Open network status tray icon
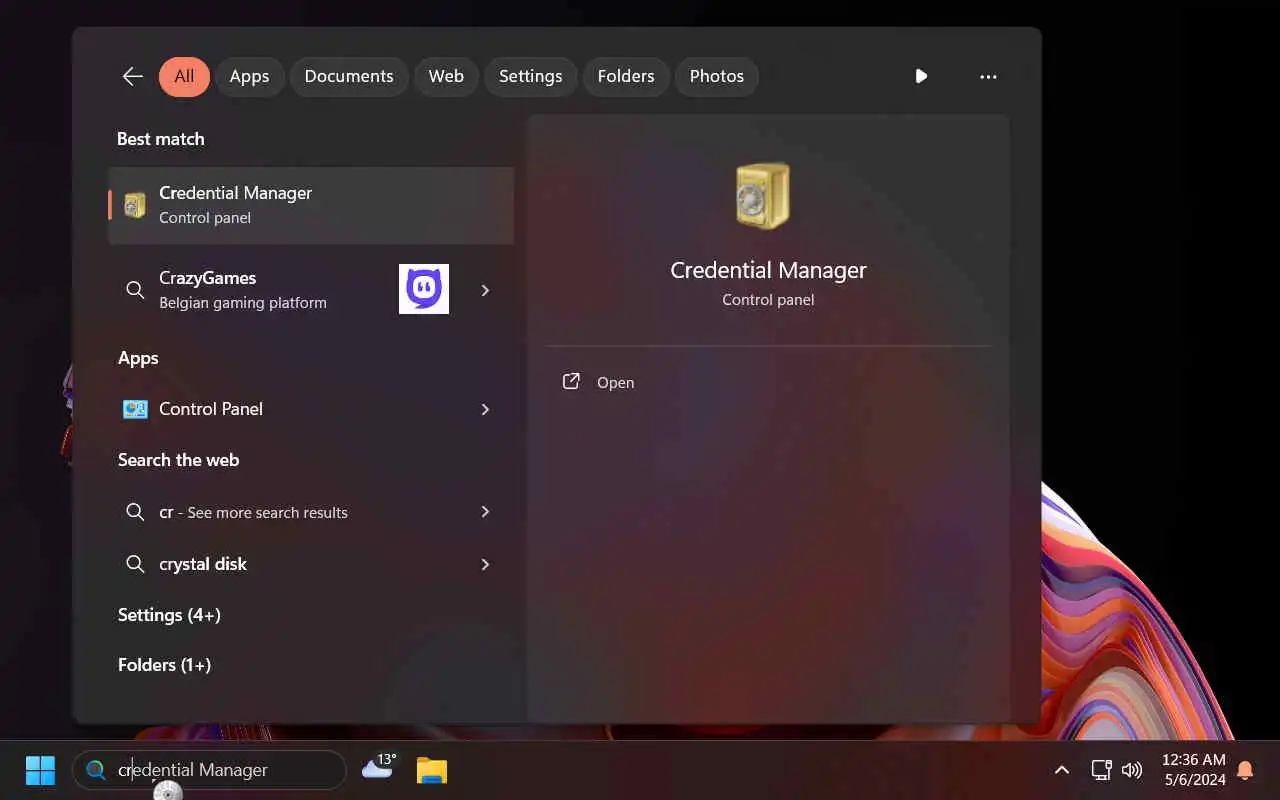 (1101, 770)
